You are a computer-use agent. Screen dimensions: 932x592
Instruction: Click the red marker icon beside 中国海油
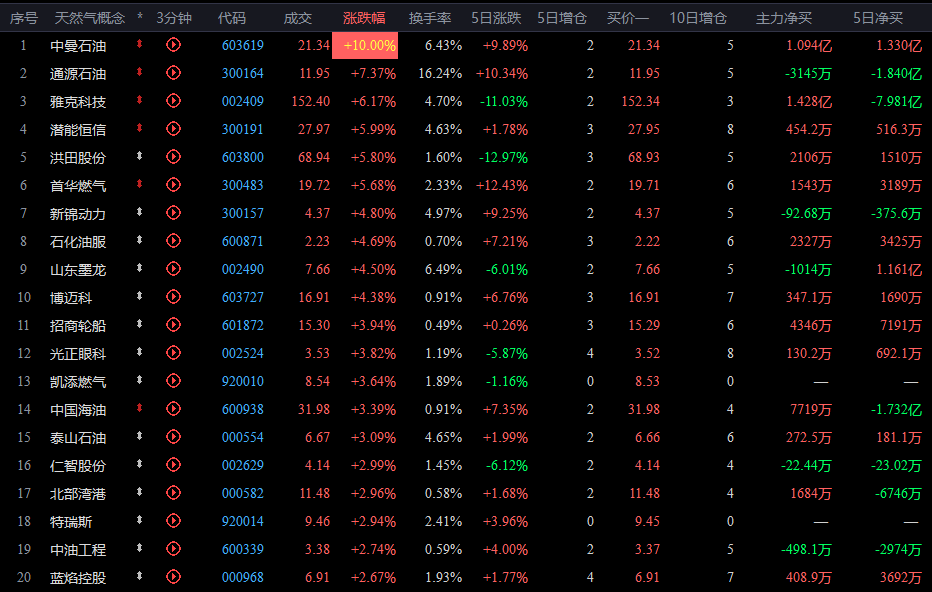pos(140,408)
